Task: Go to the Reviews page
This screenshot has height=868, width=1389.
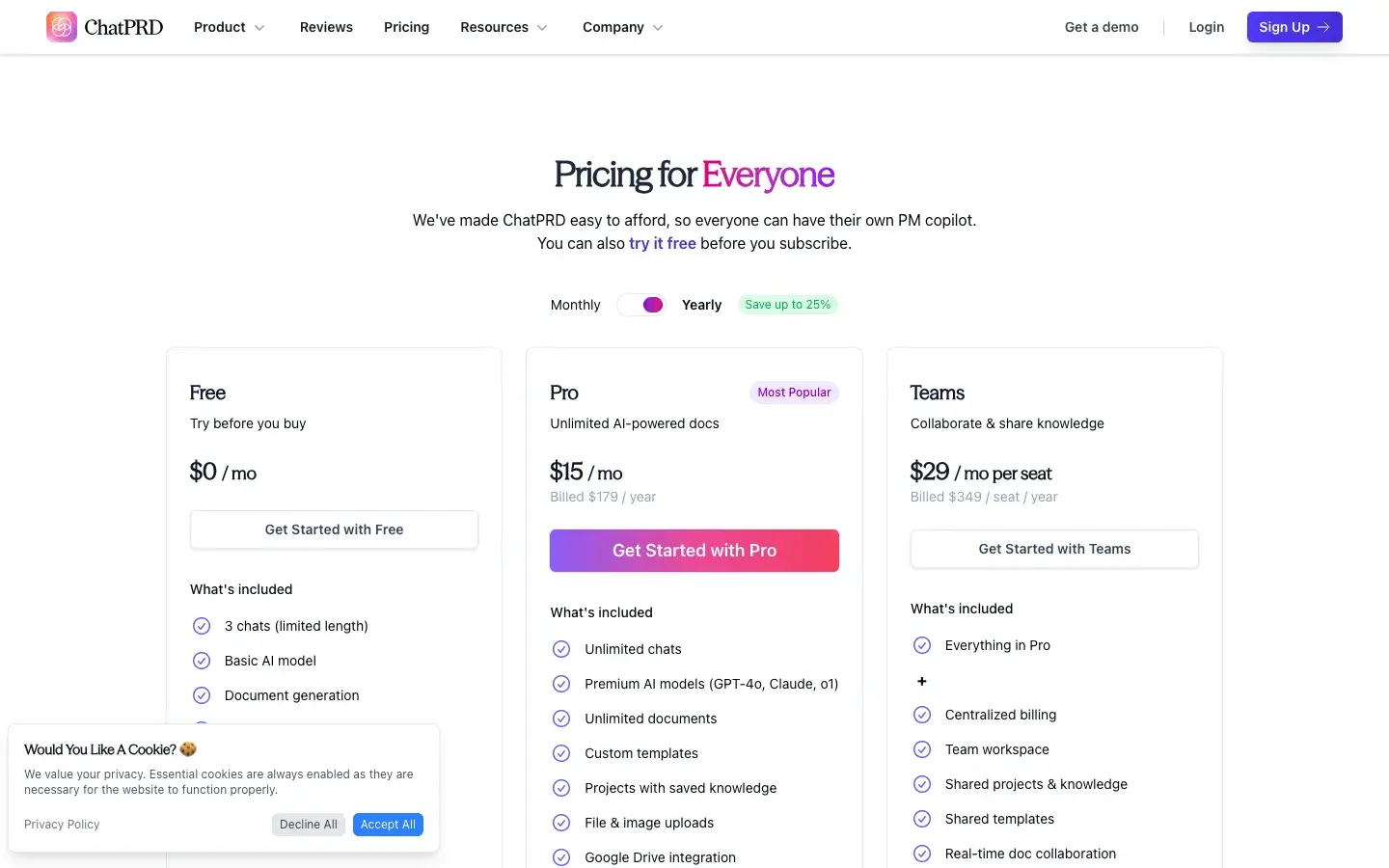Action: tap(326, 27)
